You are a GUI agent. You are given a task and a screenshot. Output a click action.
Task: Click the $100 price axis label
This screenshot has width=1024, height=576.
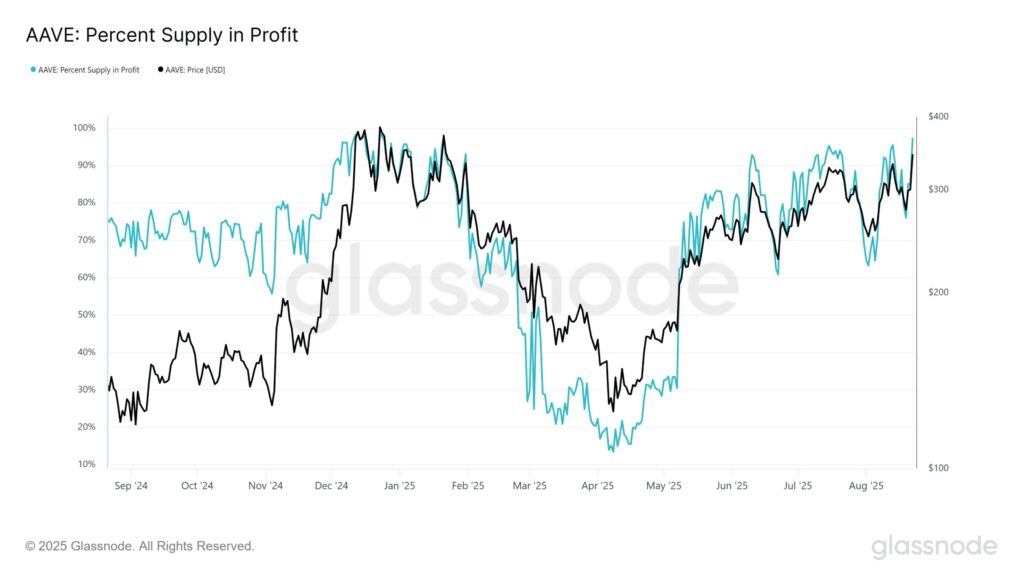(938, 468)
